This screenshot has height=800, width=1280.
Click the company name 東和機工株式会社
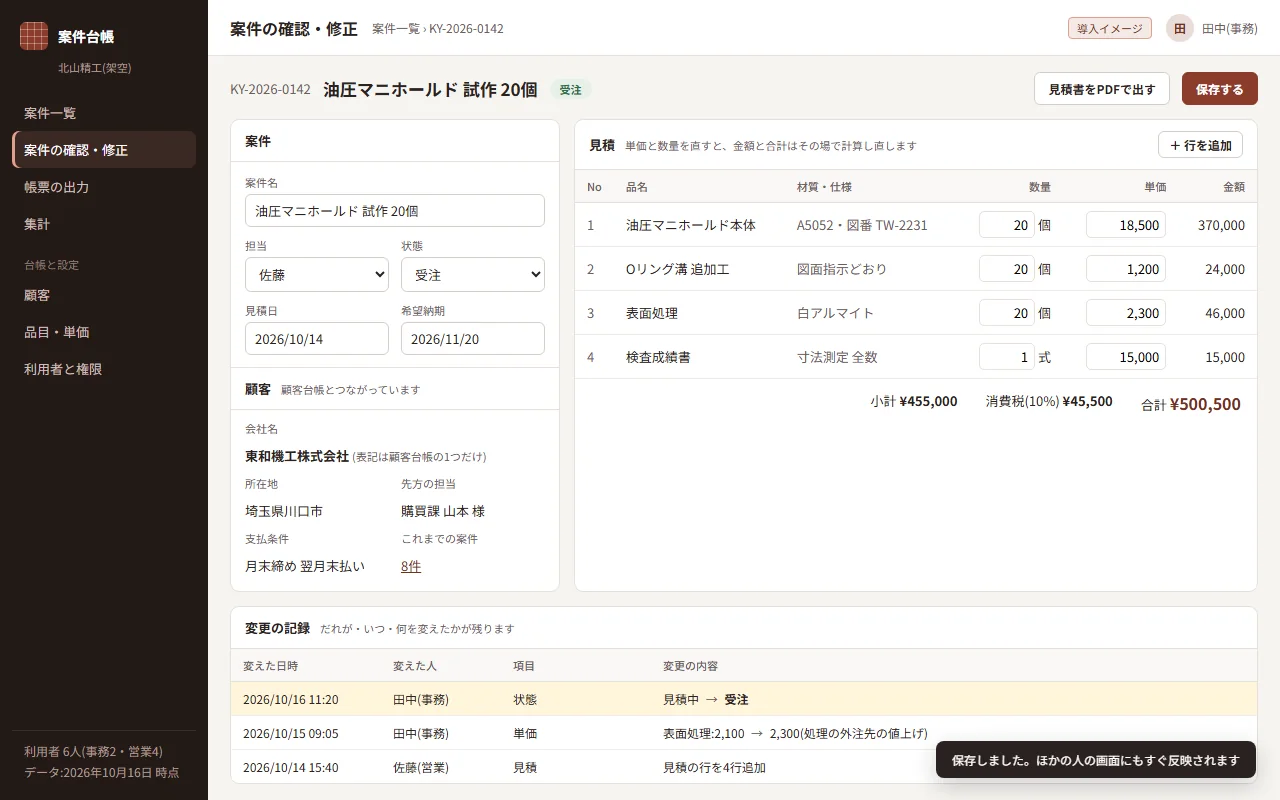coord(297,456)
